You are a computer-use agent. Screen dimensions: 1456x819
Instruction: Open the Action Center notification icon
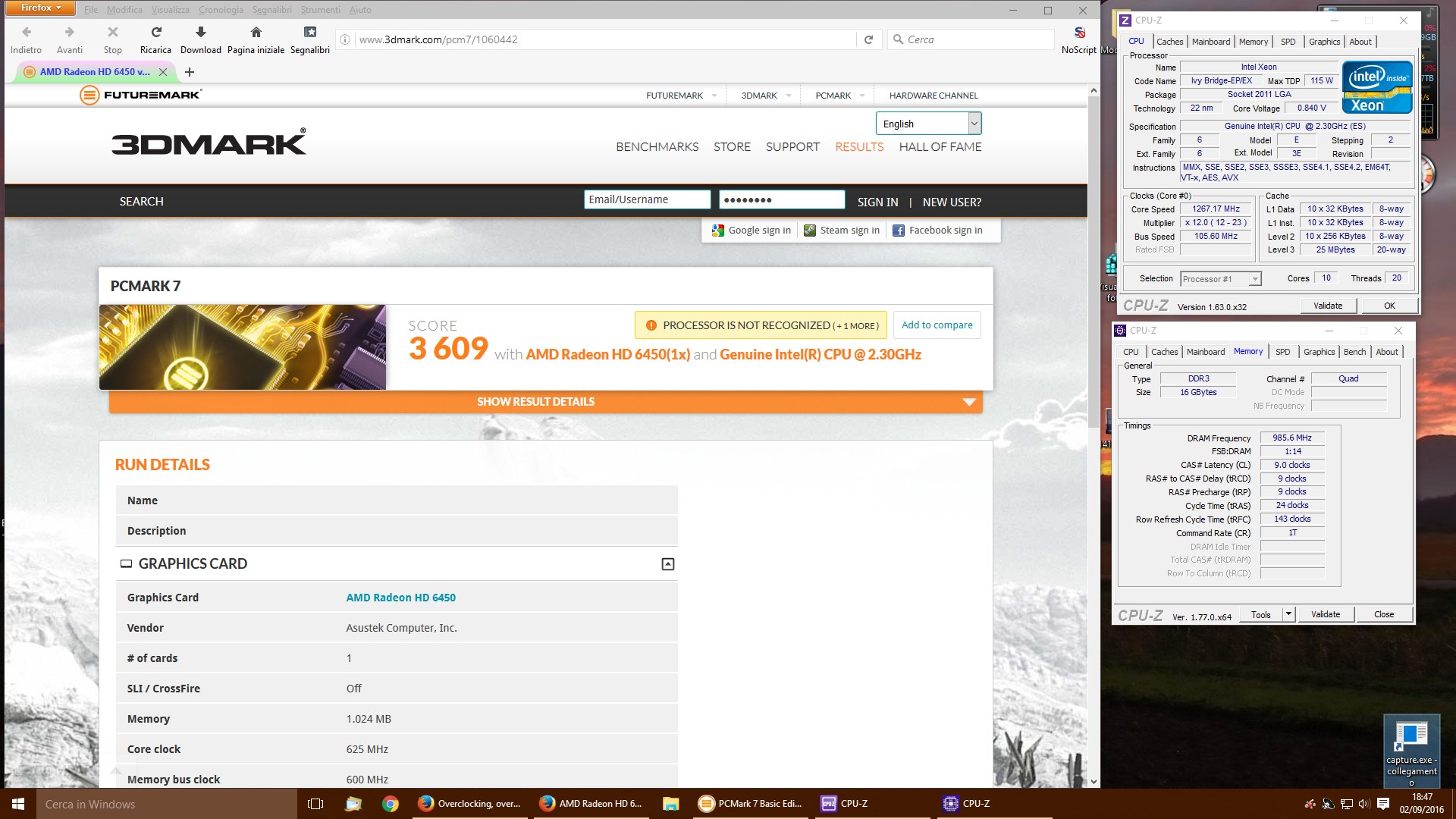tap(1382, 804)
